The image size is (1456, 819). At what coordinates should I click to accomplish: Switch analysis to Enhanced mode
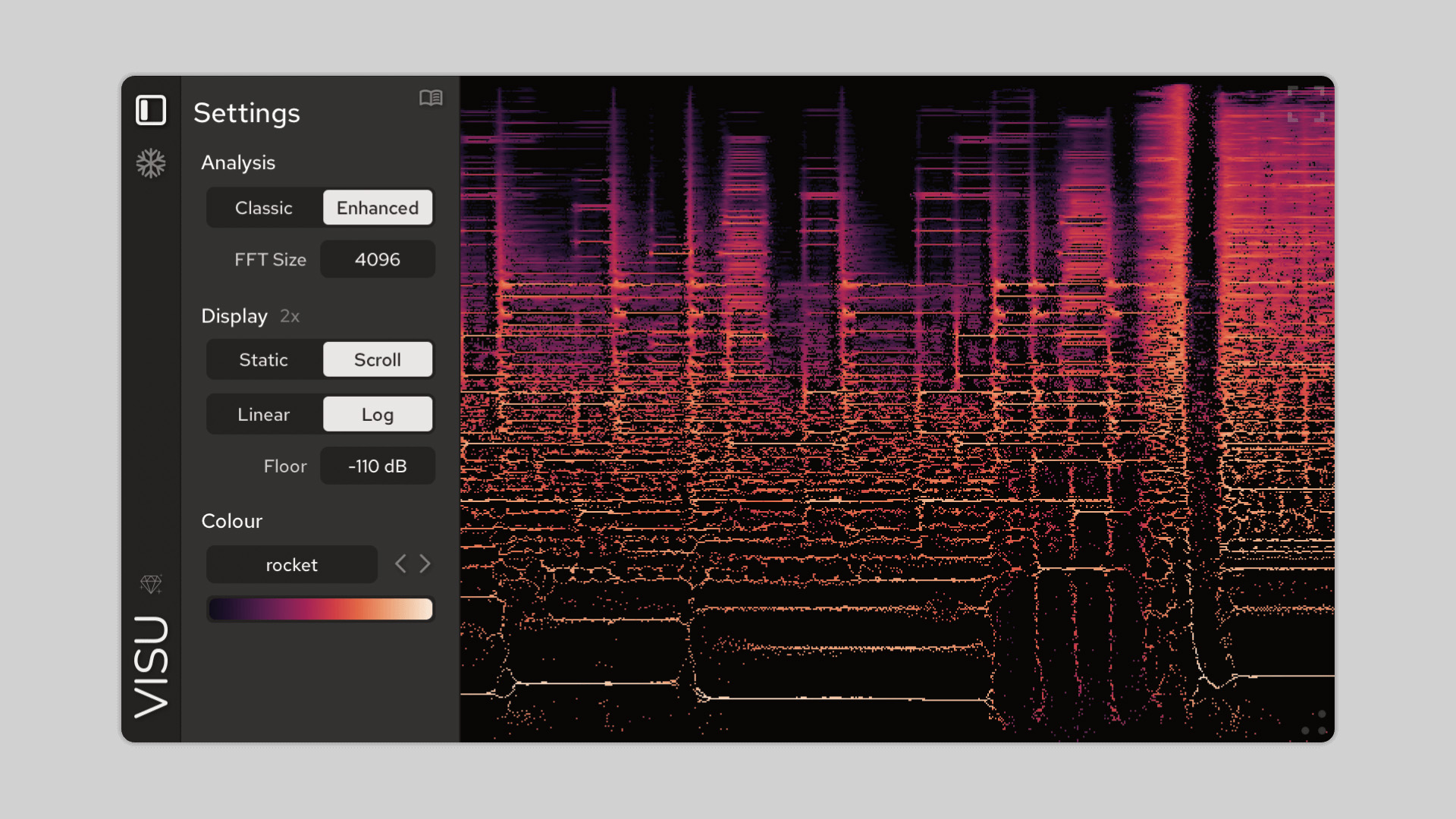pyautogui.click(x=378, y=208)
